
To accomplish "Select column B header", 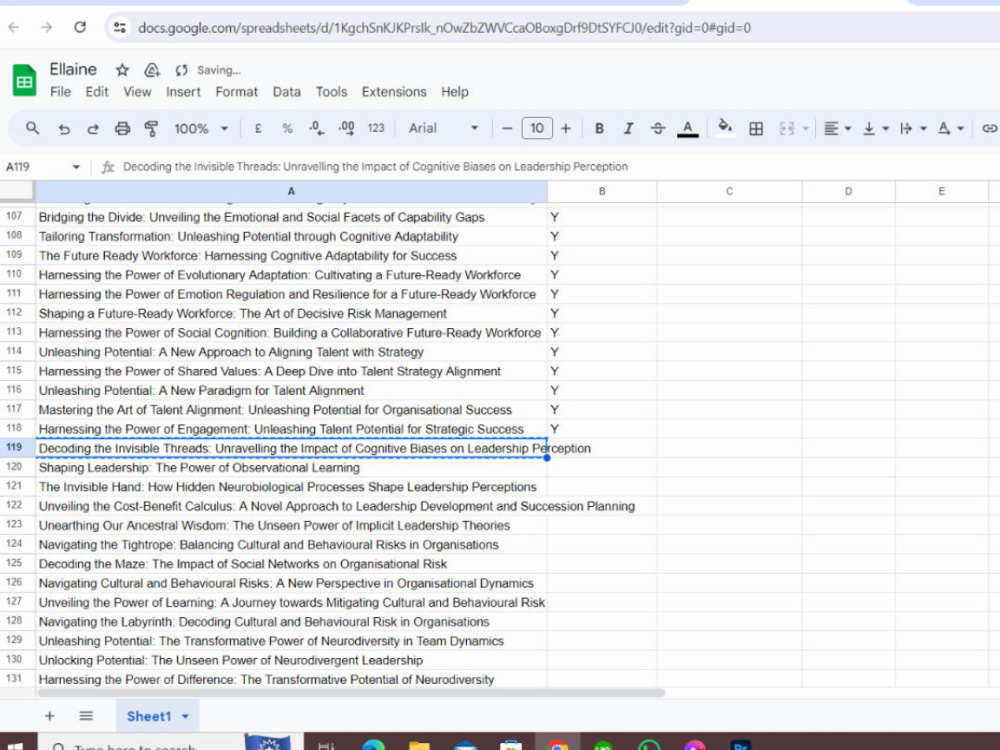I will (x=601, y=191).
